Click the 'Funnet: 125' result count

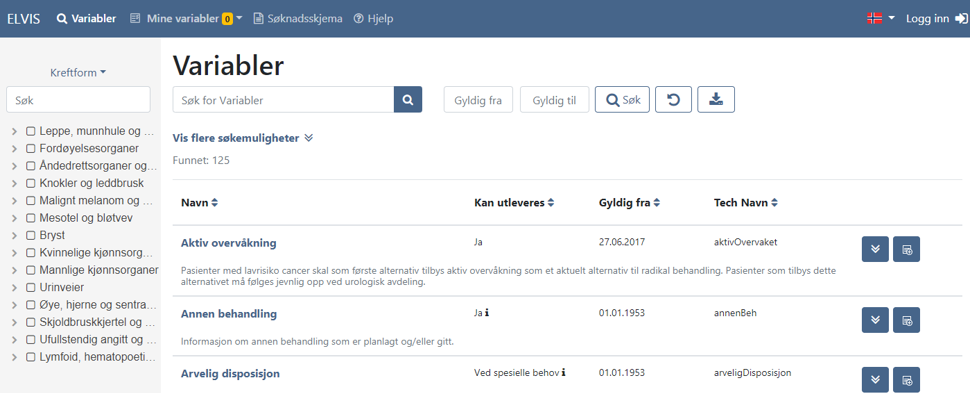tap(201, 160)
